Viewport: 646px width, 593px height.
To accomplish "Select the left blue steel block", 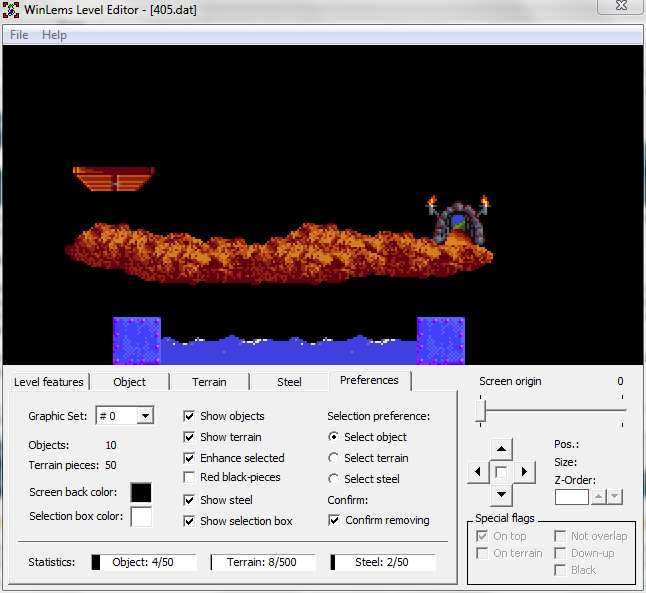I will pos(137,341).
